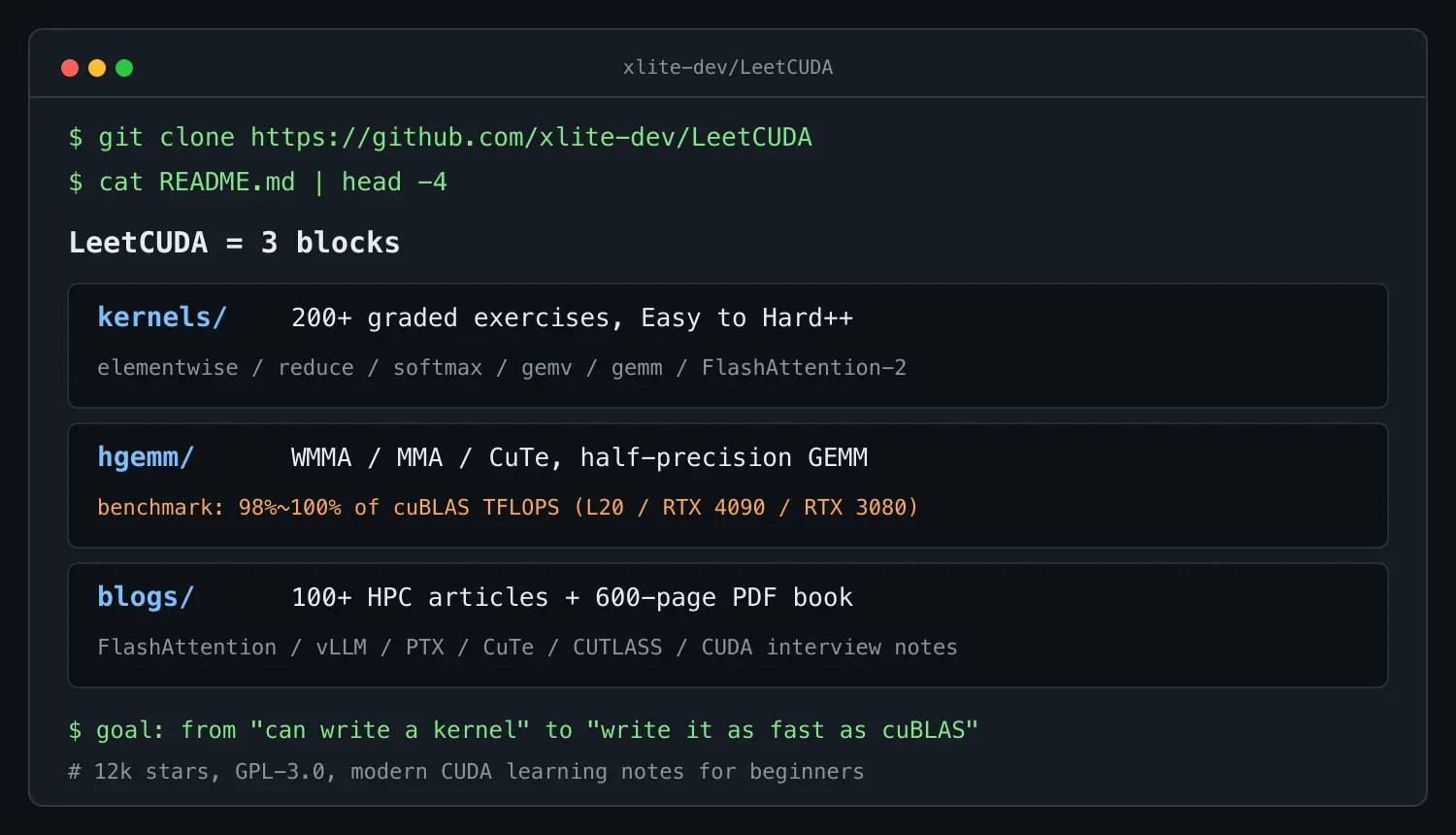The width and height of the screenshot is (1456, 835).
Task: Click the CUDA interview notes text
Action: coord(829,647)
